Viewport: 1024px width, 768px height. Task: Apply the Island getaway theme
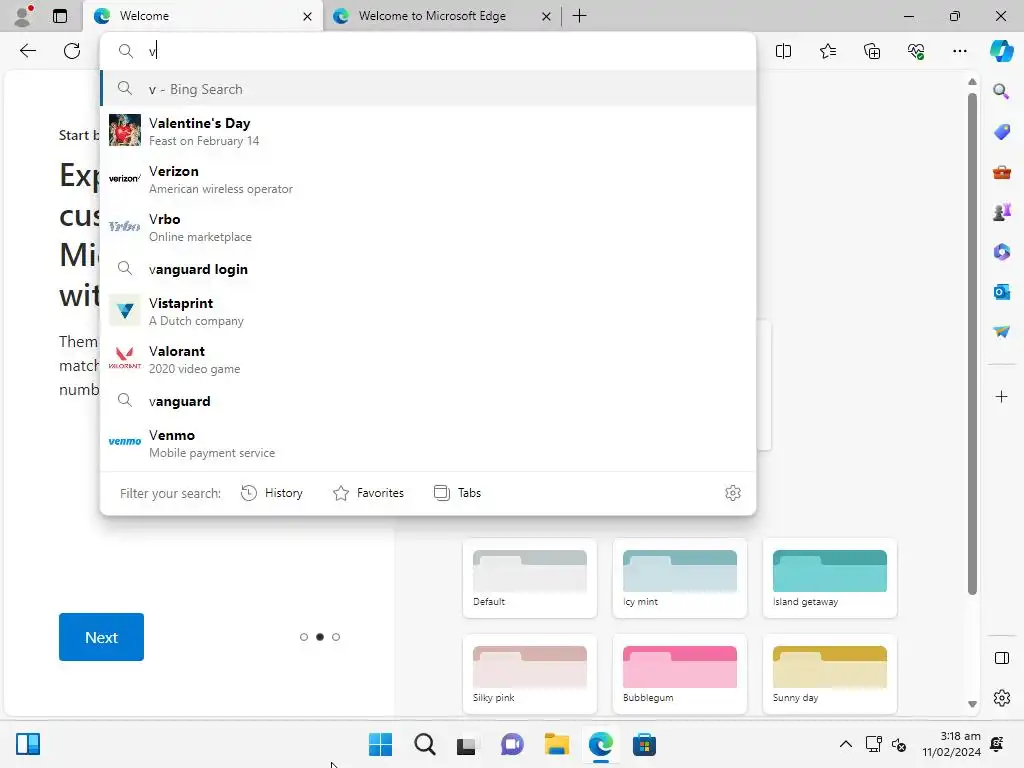[x=830, y=579]
